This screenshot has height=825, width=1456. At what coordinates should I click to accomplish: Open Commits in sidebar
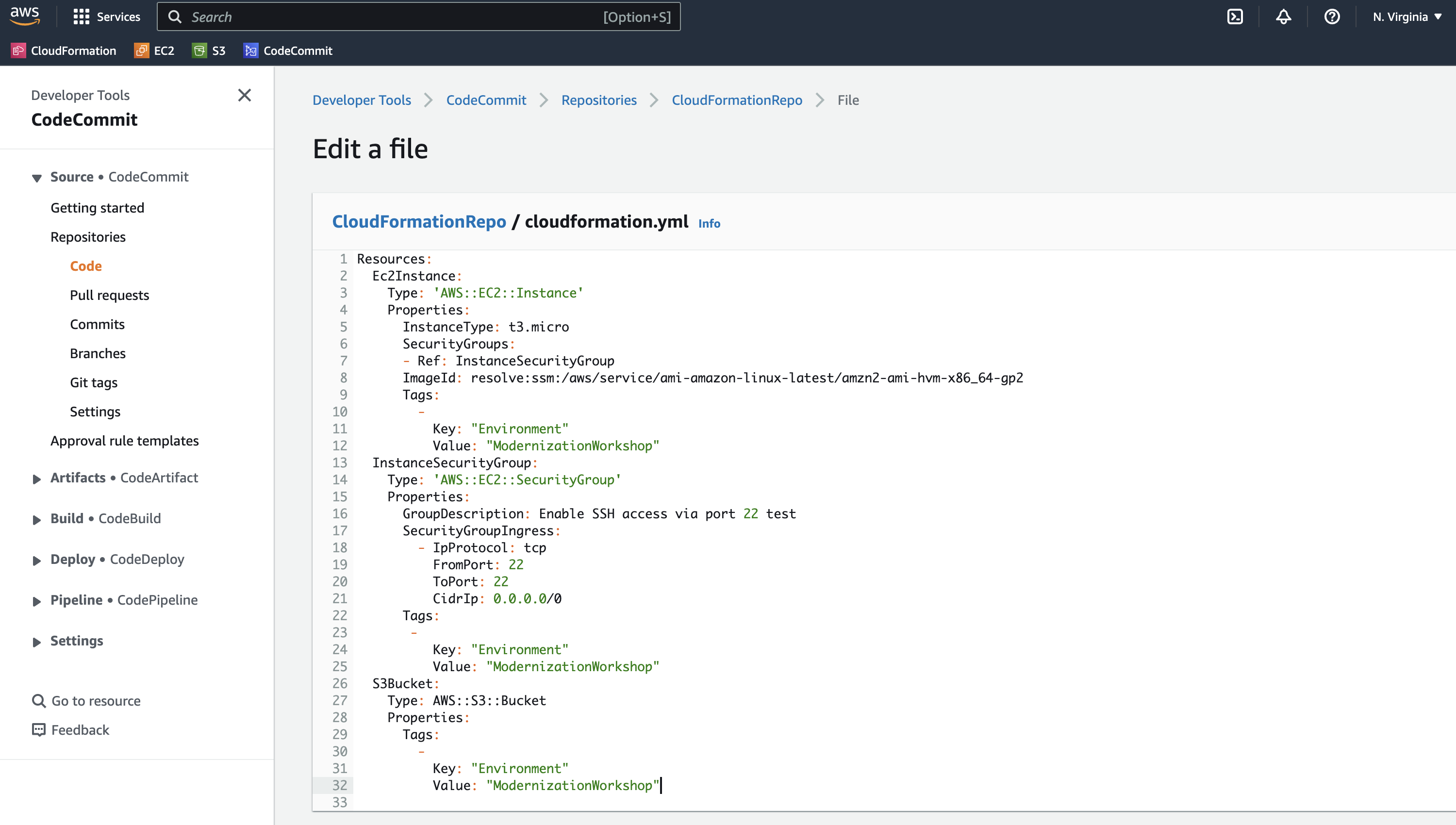(x=97, y=324)
